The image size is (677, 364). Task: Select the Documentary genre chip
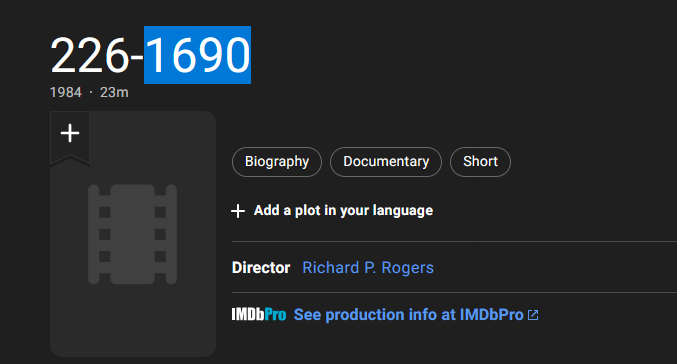[386, 162]
